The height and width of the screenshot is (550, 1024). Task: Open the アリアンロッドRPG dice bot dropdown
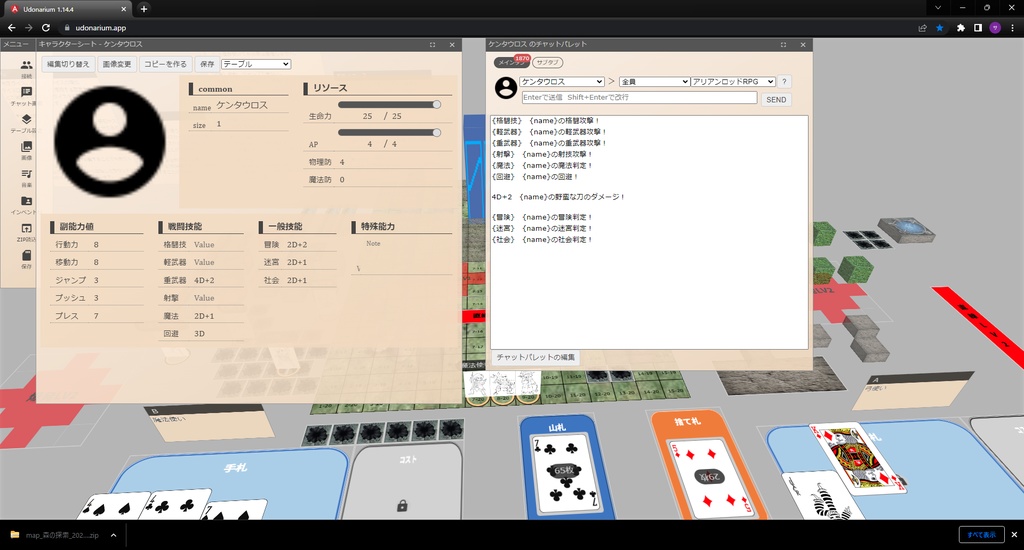(x=733, y=82)
